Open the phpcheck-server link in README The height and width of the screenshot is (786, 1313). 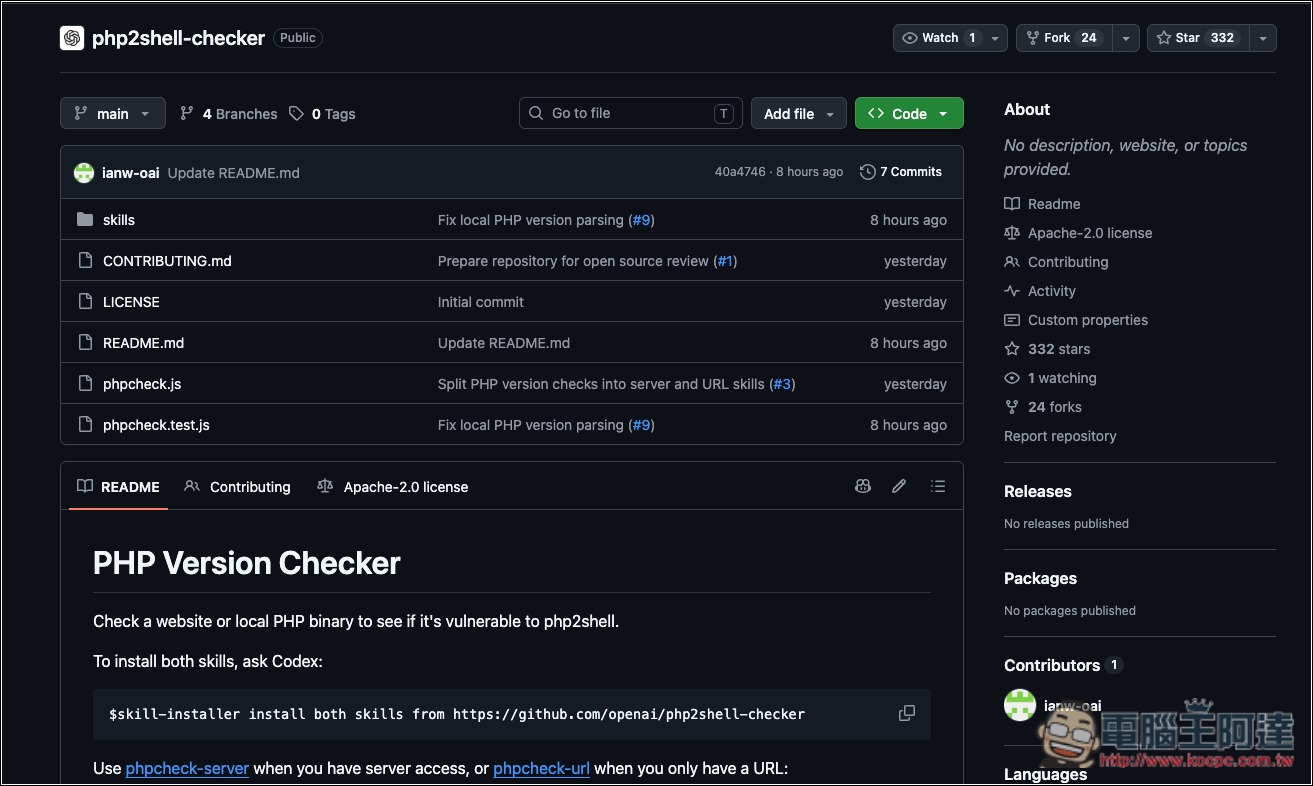tap(187, 768)
